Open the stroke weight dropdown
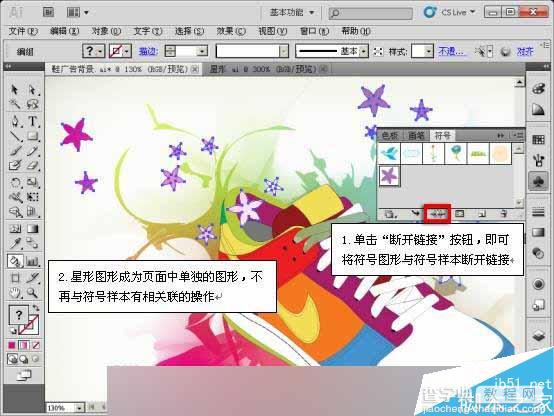 pos(202,52)
